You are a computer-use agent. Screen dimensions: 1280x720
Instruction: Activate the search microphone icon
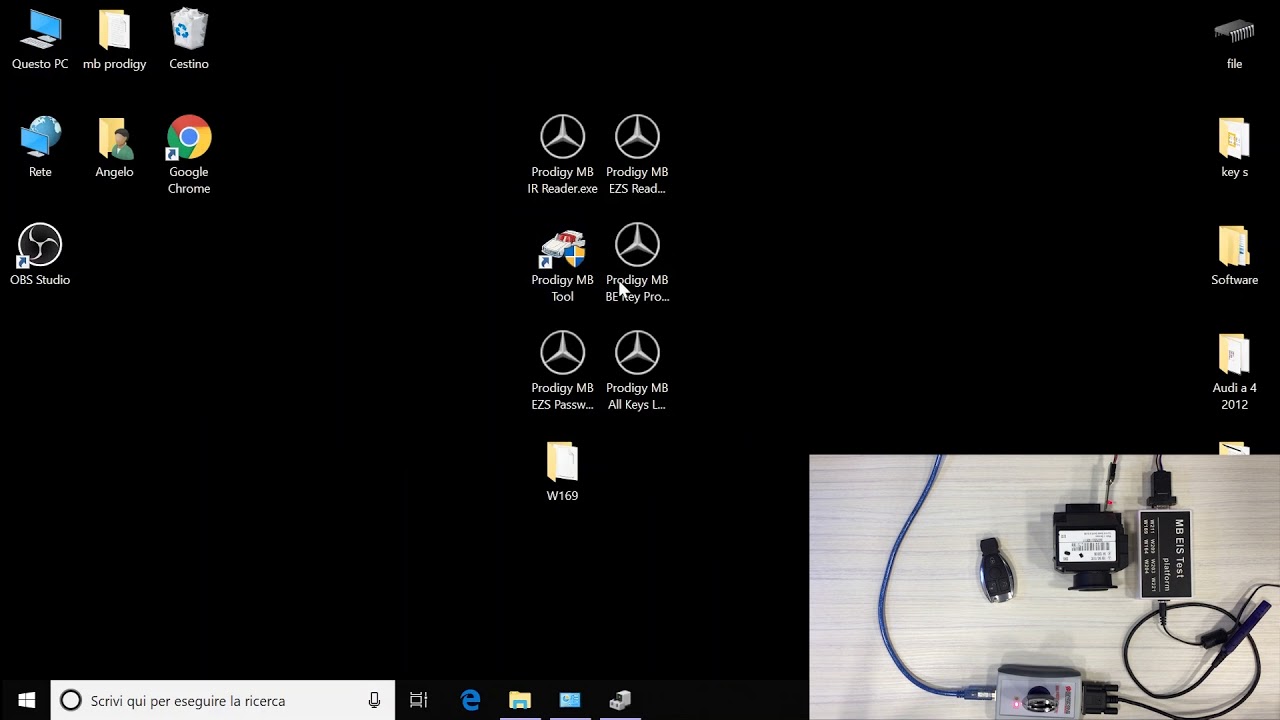pyautogui.click(x=374, y=700)
